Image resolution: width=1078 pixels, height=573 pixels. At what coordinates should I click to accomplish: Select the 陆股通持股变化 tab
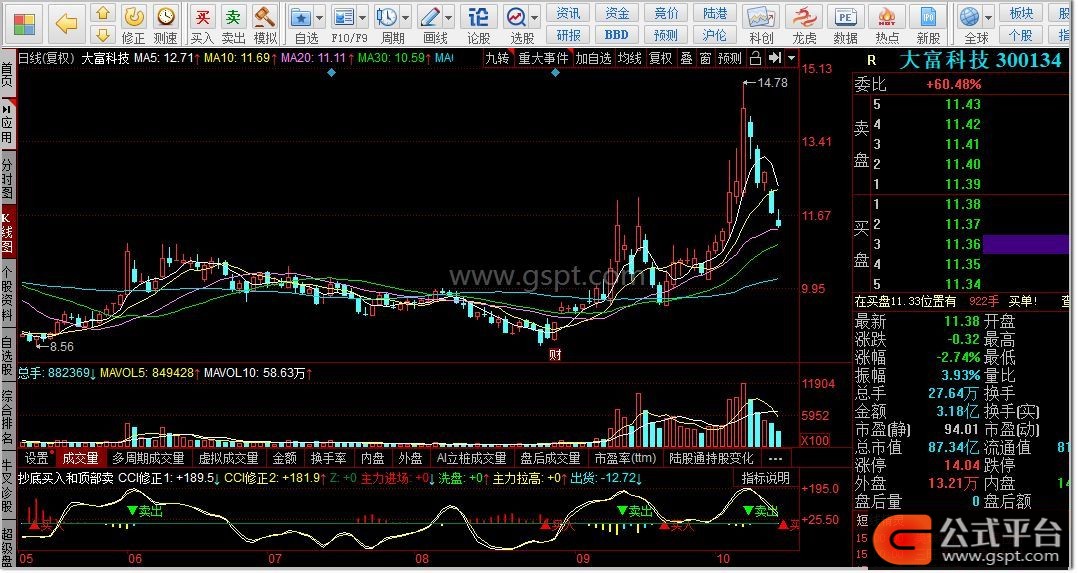point(711,458)
